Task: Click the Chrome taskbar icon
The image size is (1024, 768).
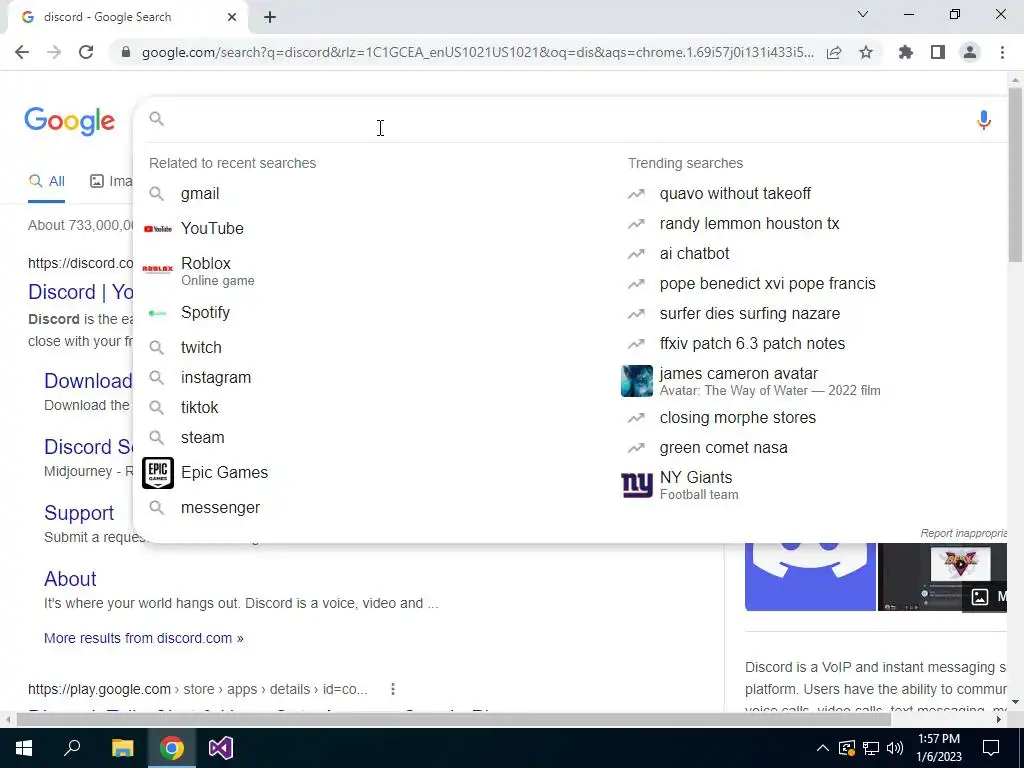Action: pyautogui.click(x=172, y=748)
